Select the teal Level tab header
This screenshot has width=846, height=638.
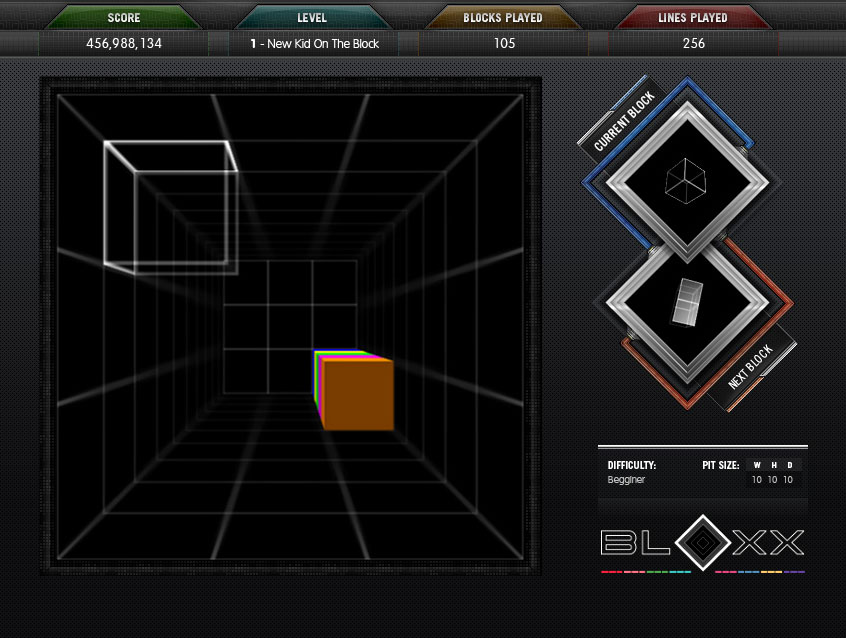pyautogui.click(x=312, y=18)
